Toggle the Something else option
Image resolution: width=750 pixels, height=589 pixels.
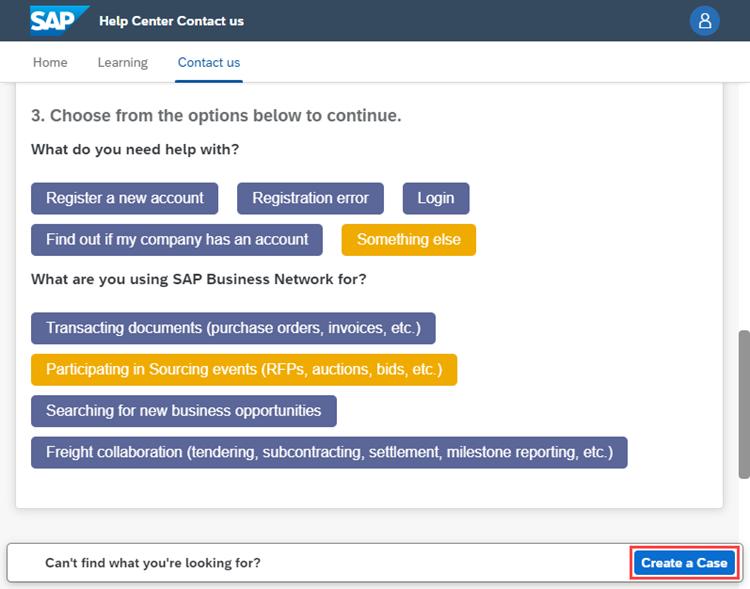pyautogui.click(x=408, y=240)
